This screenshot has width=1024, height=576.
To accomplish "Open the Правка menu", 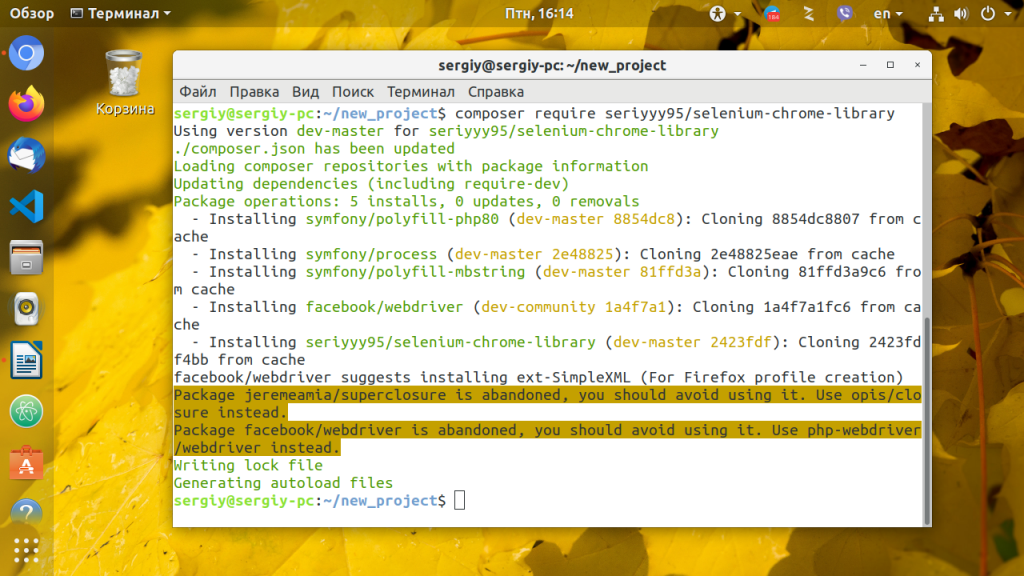I will (254, 92).
